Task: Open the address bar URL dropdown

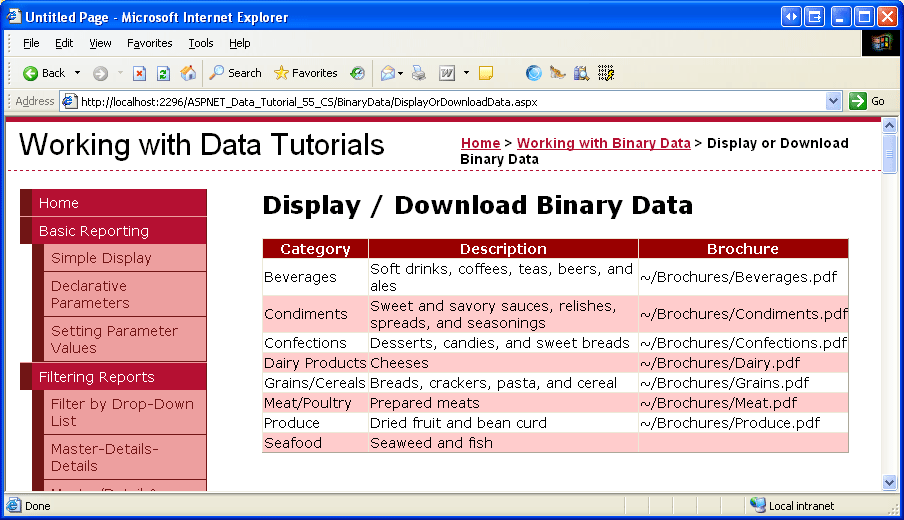Action: tap(834, 101)
